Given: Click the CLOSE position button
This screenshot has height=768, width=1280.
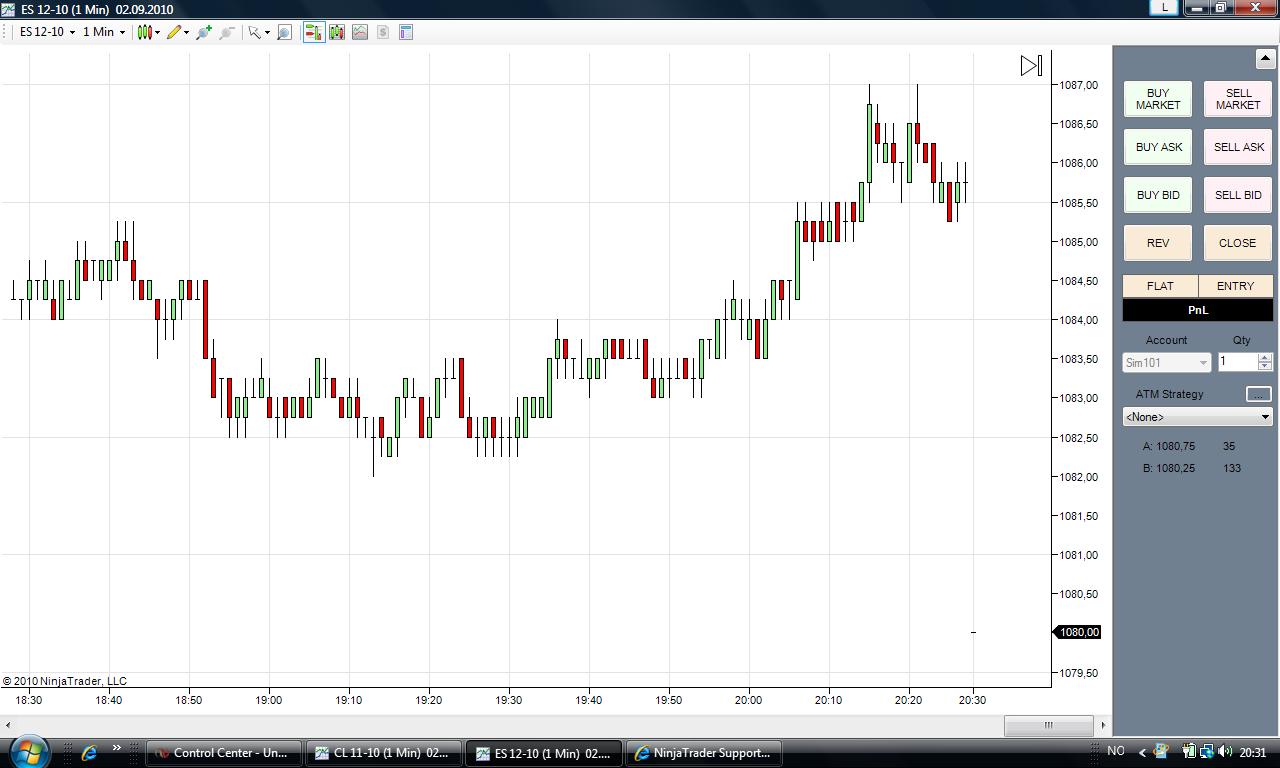Looking at the screenshot, I should (x=1238, y=243).
